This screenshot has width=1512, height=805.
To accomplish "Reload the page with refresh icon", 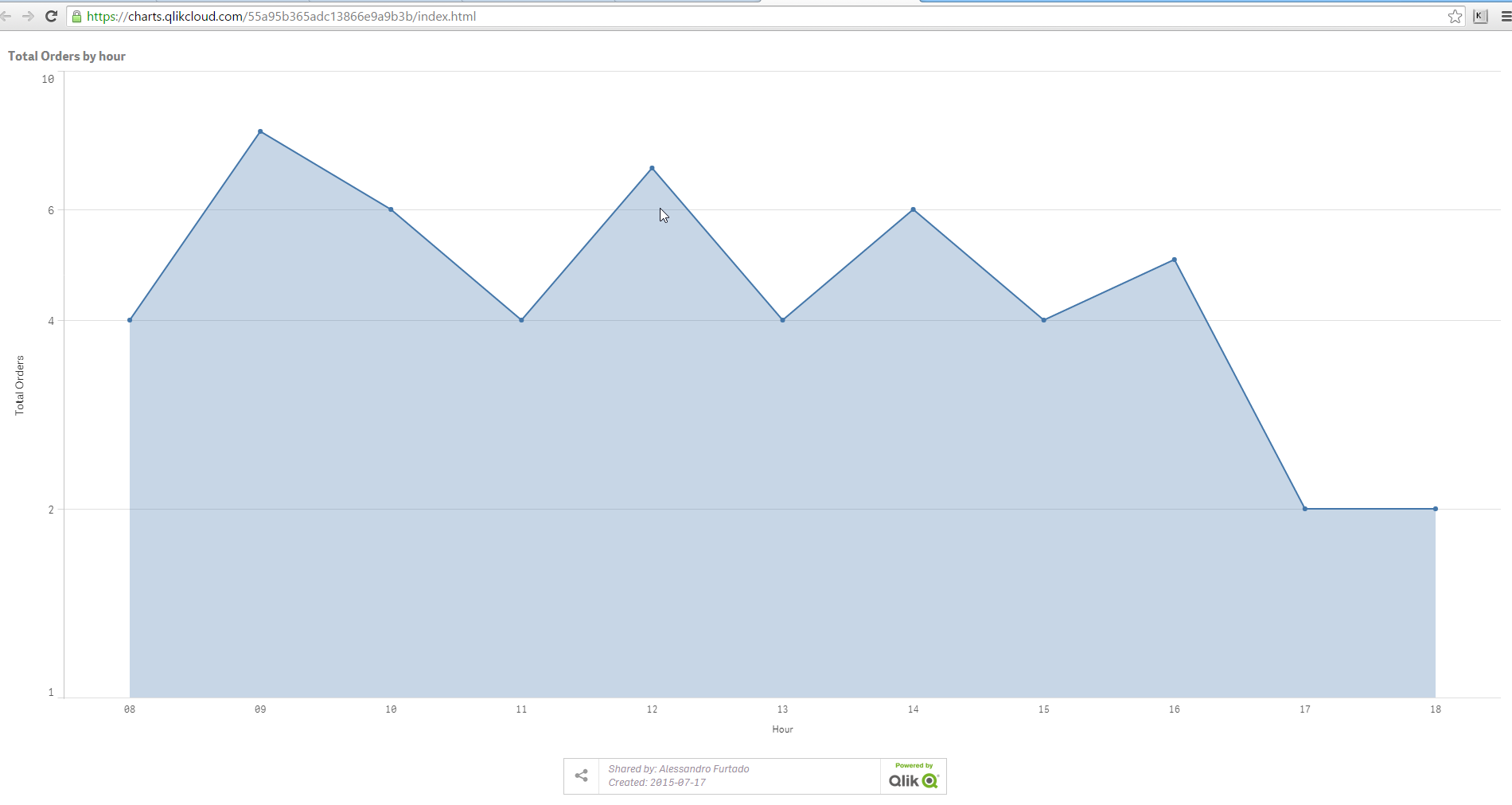I will pyautogui.click(x=51, y=16).
